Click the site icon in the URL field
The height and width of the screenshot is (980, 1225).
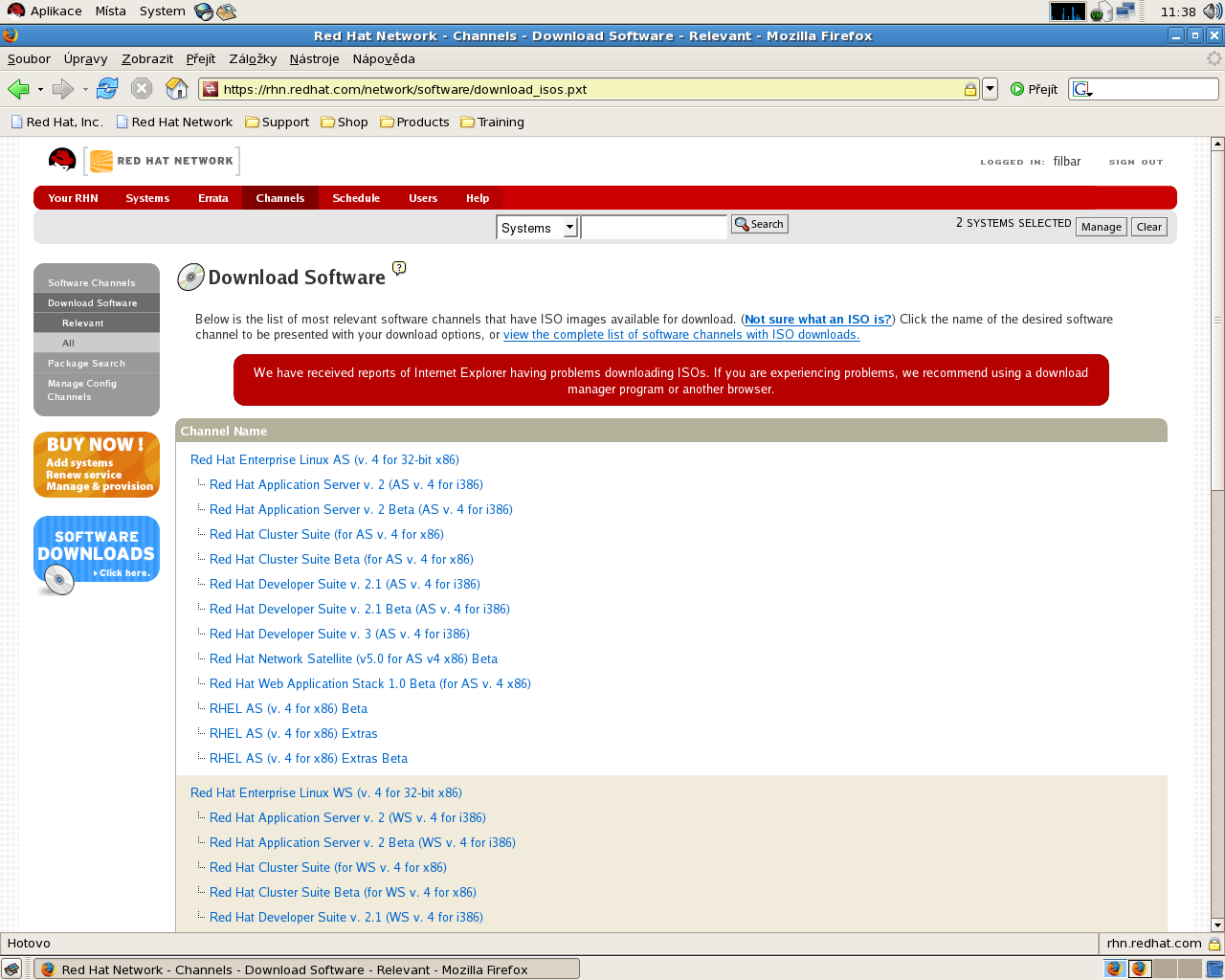point(211,89)
